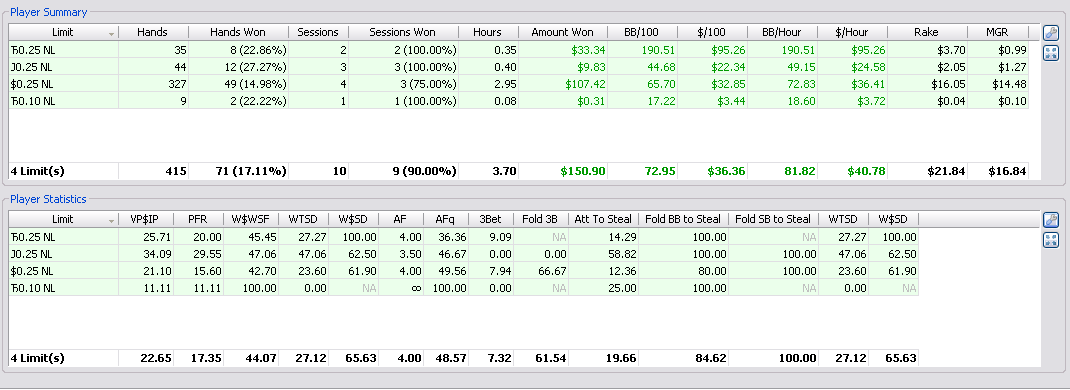Open Limit column dropdown arrow in Player Statistics
The width and height of the screenshot is (1070, 390).
[111, 220]
